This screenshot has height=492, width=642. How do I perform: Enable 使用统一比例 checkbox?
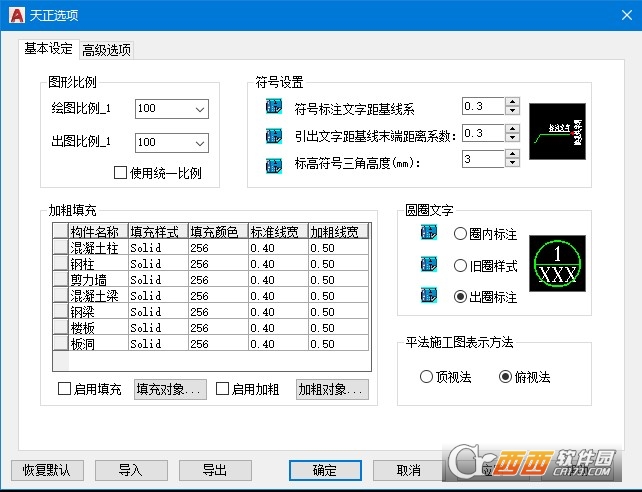click(x=120, y=172)
